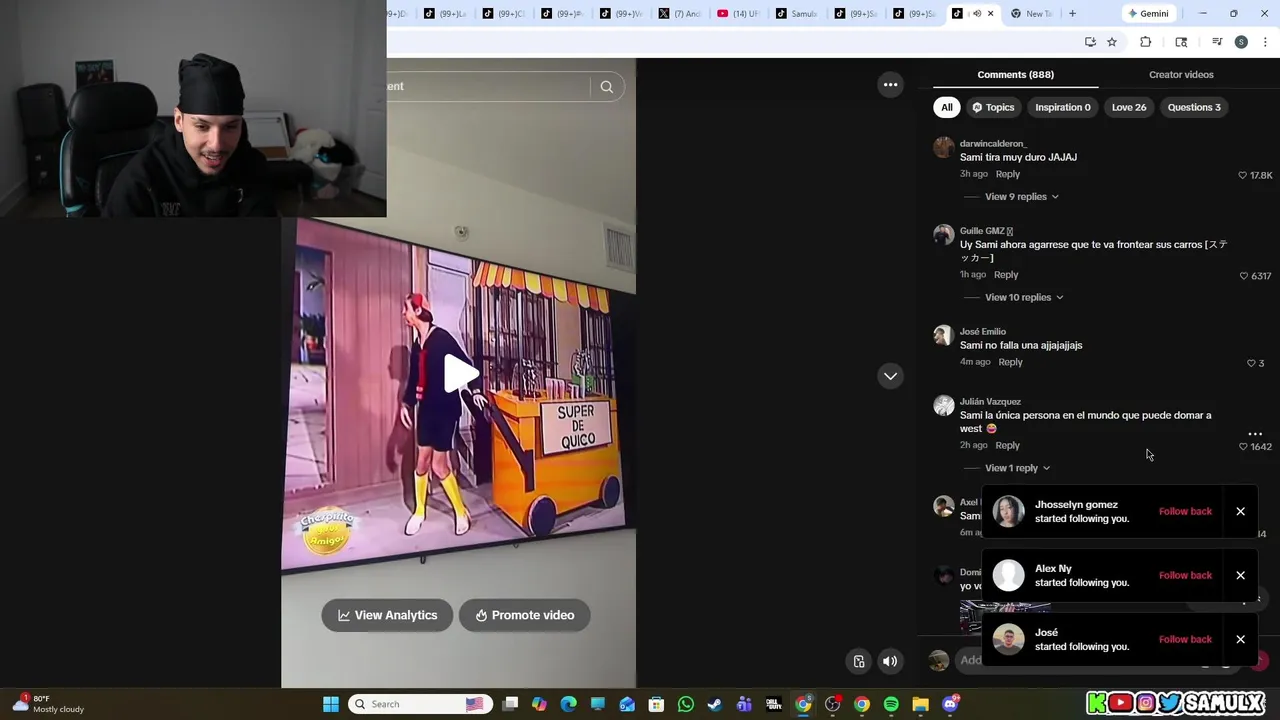Follow back Alex Ny
The image size is (1280, 720).
tap(1185, 575)
